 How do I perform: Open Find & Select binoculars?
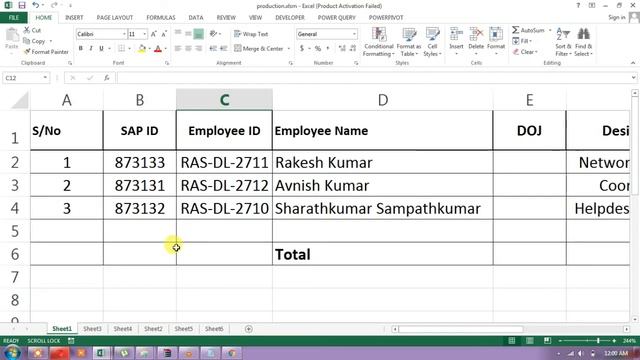point(584,42)
